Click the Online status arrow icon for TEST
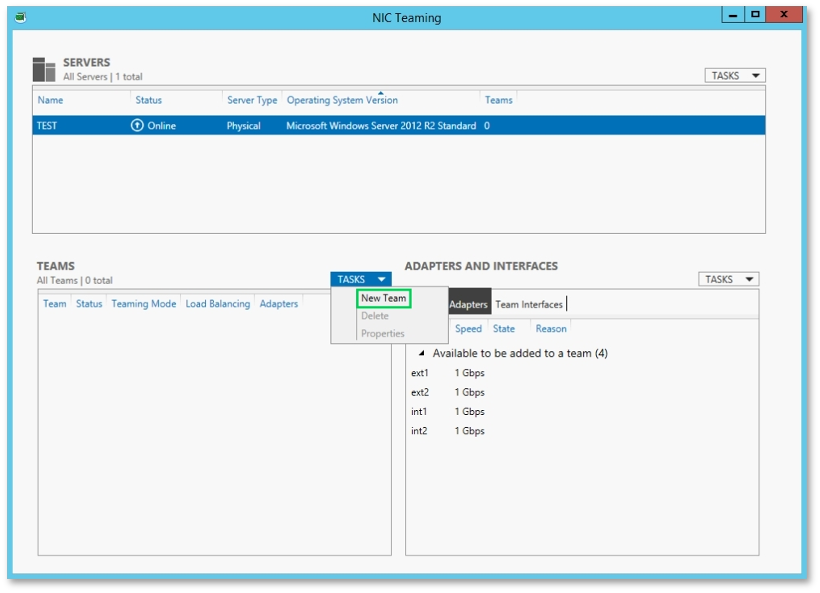The height and width of the screenshot is (593, 820). 137,126
